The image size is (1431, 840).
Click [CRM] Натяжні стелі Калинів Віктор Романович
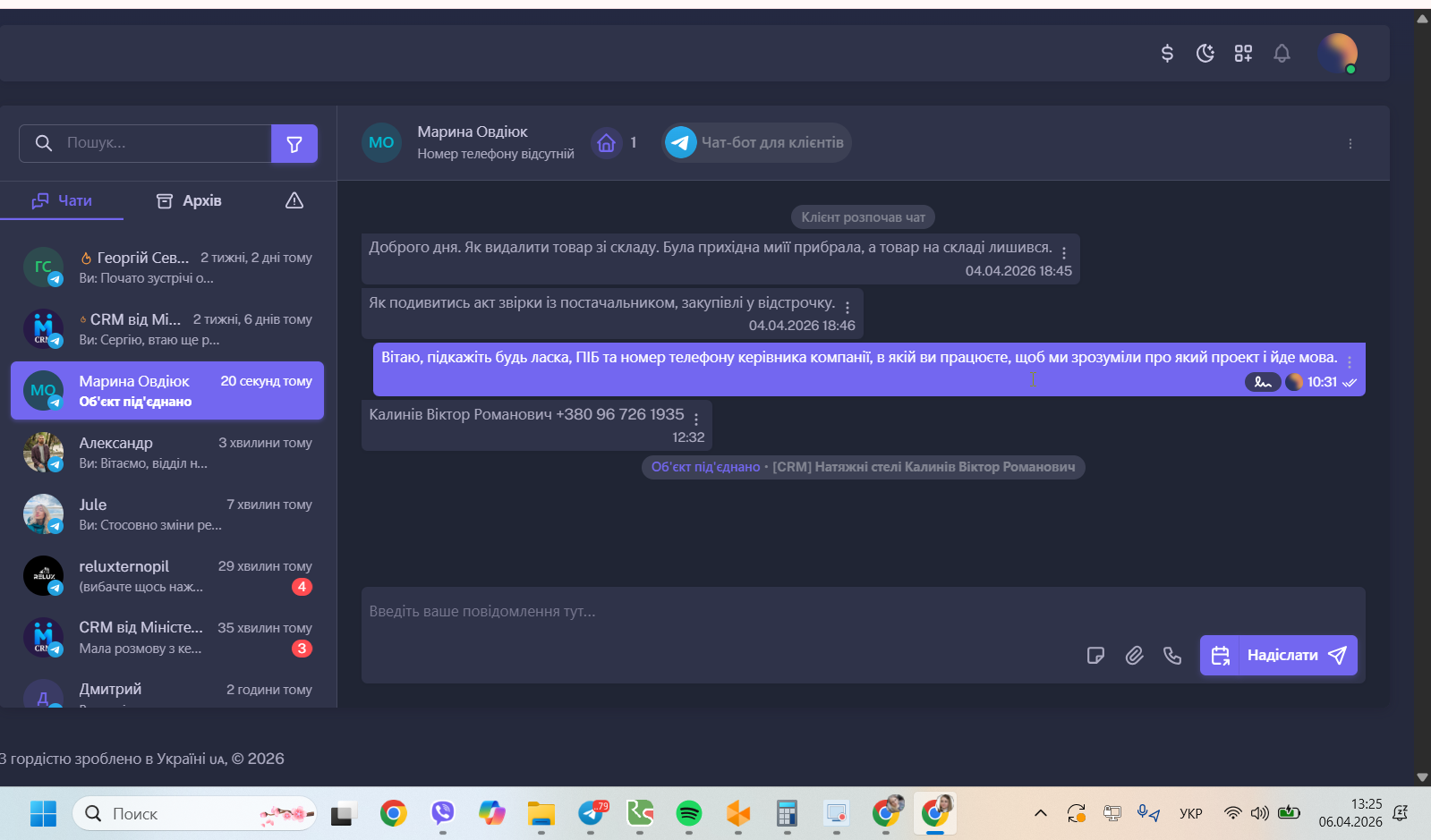[x=924, y=467]
